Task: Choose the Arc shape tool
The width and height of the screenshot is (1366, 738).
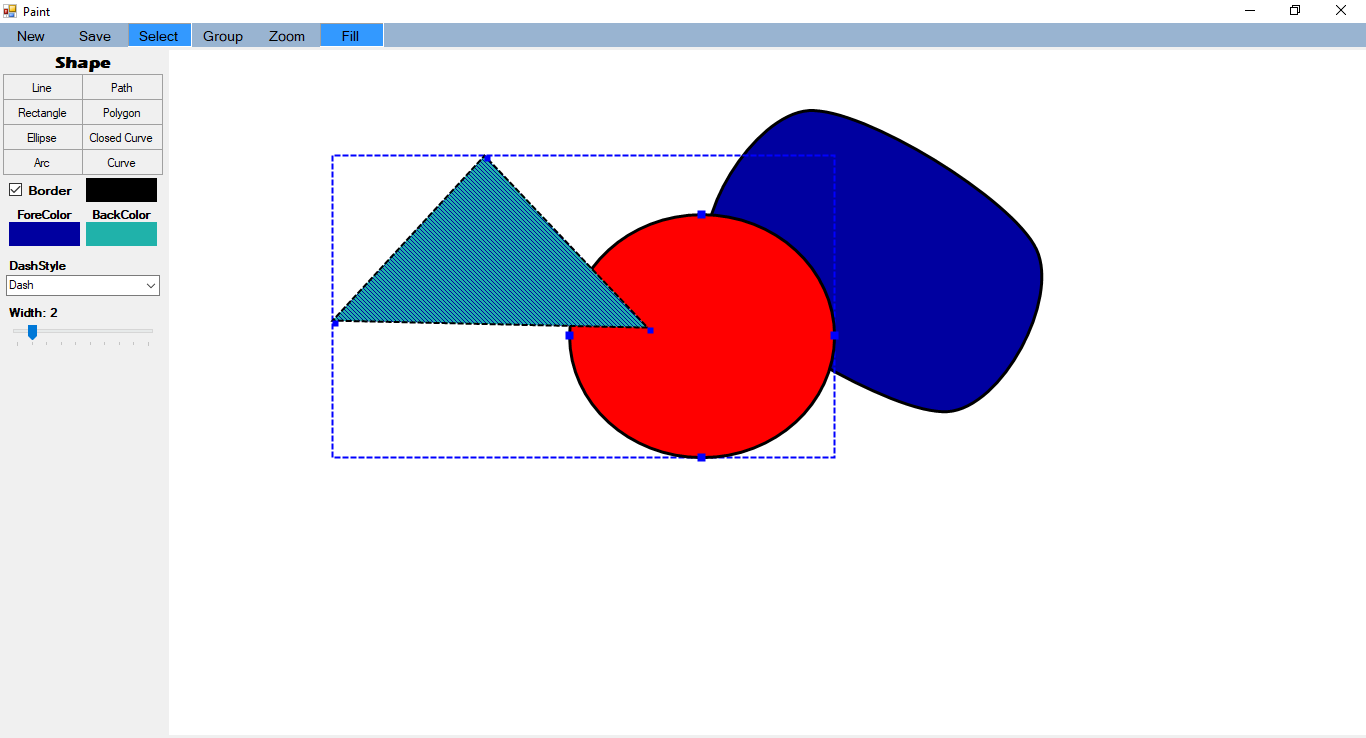Action: coord(42,163)
